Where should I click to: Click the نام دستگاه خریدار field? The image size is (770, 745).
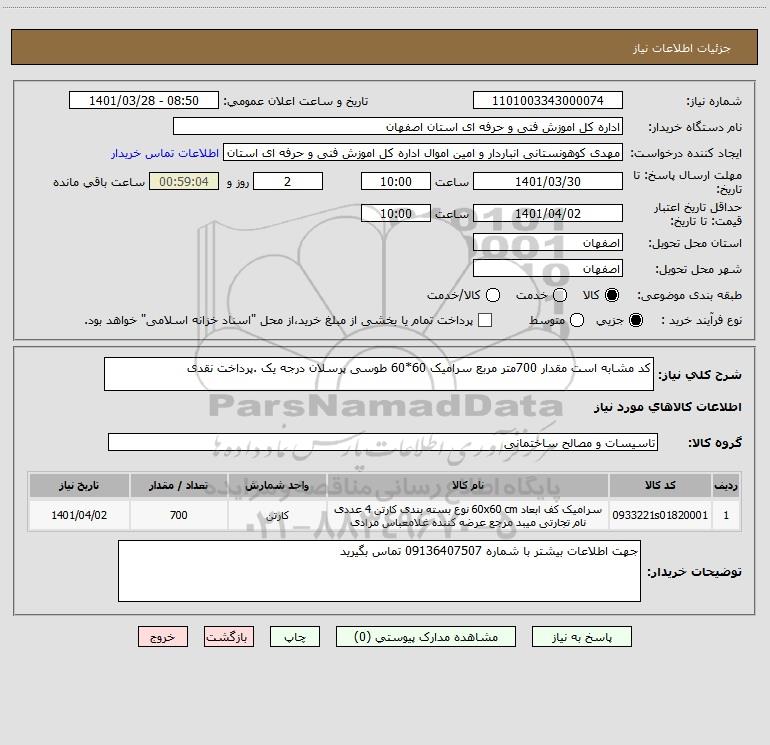click(x=398, y=127)
